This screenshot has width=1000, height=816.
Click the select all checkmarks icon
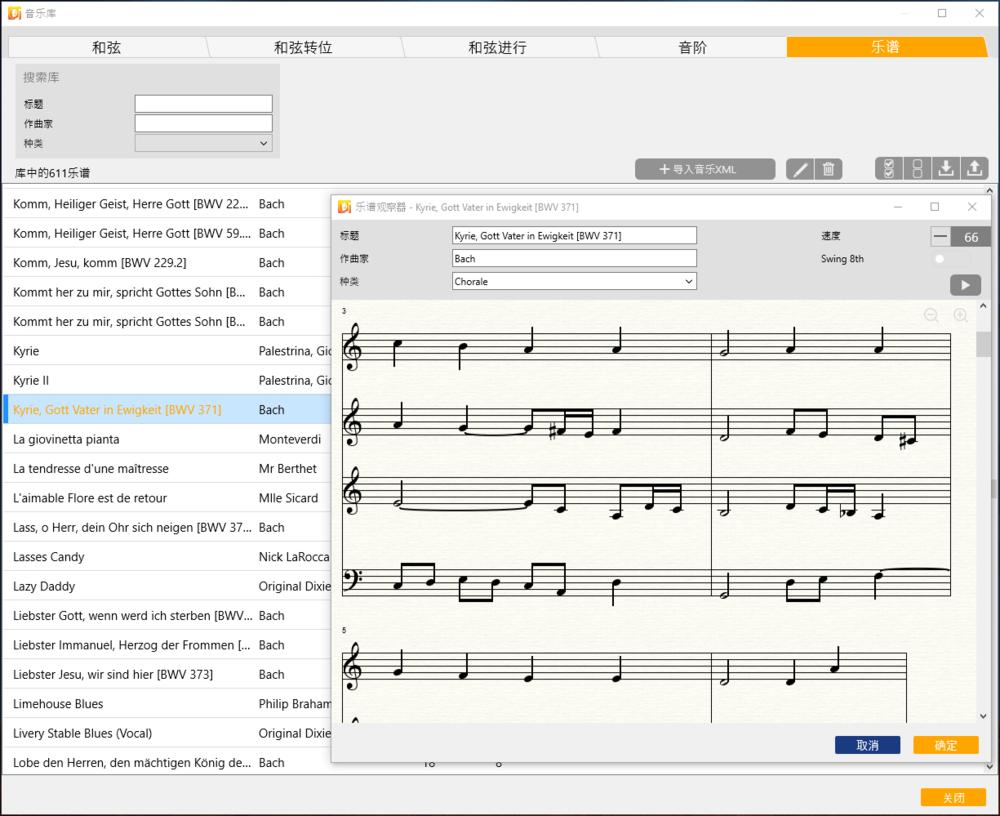tap(889, 169)
